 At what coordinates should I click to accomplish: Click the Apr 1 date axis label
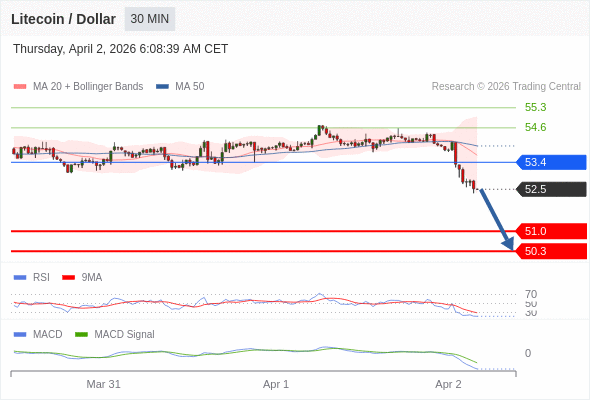[276, 384]
